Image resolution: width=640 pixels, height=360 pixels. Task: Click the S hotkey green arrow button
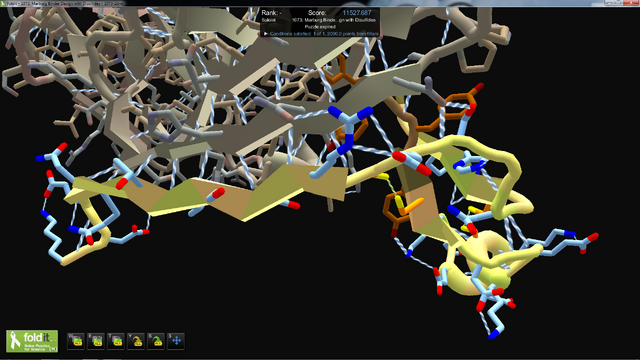(156, 341)
